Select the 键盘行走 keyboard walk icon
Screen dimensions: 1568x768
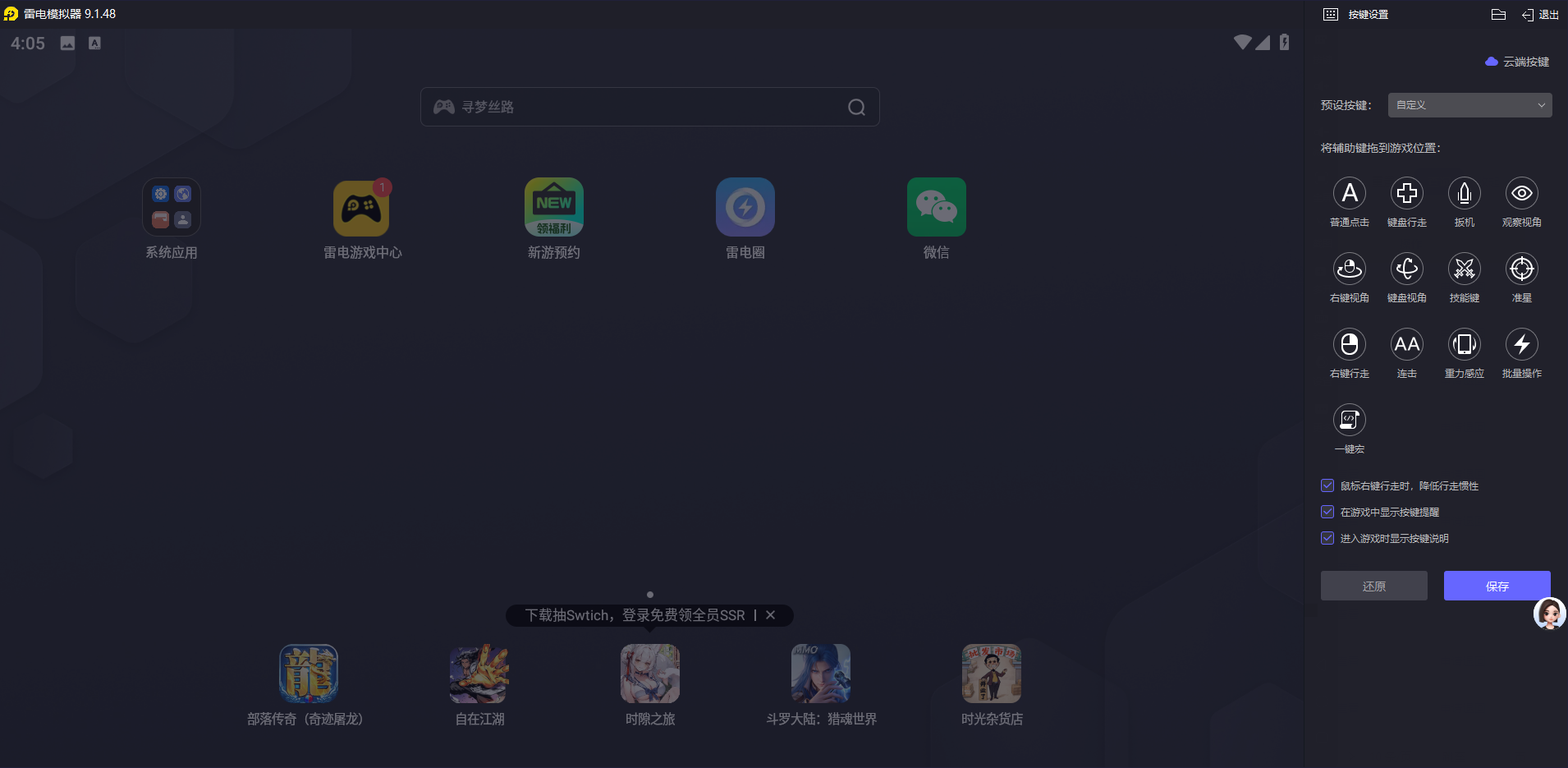coord(1406,194)
